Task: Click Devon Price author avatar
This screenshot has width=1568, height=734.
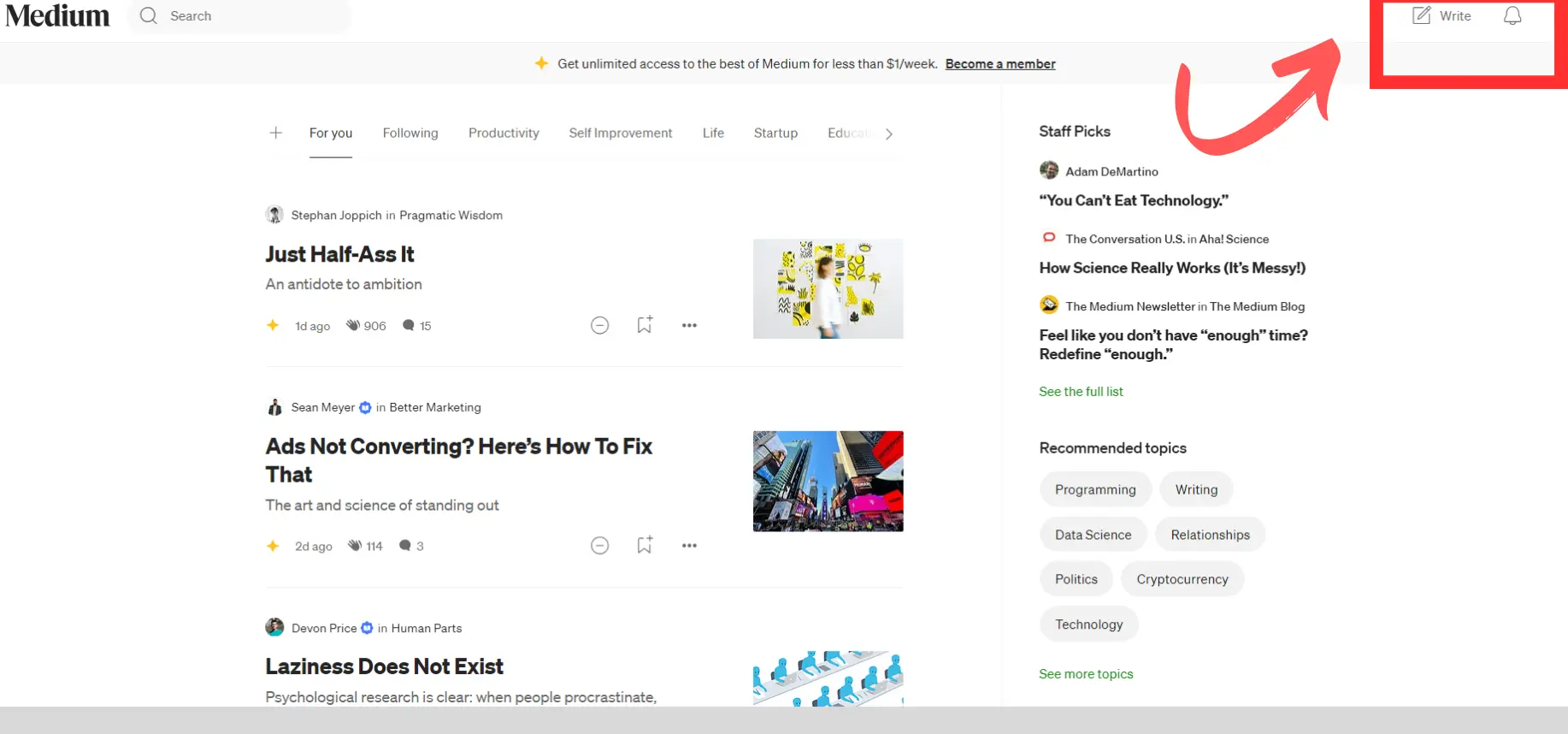Action: 274,627
